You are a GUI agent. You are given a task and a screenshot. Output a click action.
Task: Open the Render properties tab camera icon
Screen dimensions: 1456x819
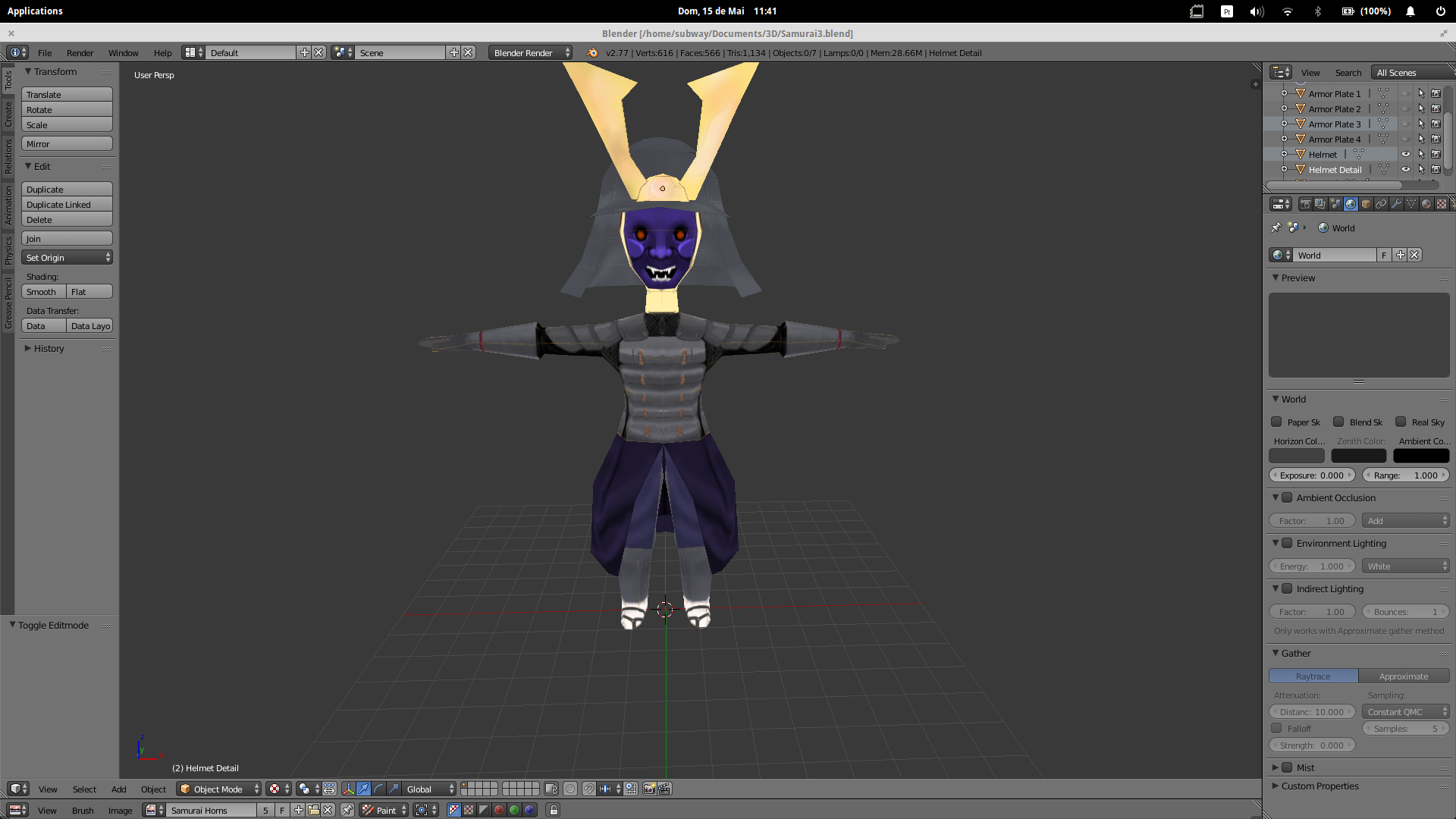coord(1305,204)
